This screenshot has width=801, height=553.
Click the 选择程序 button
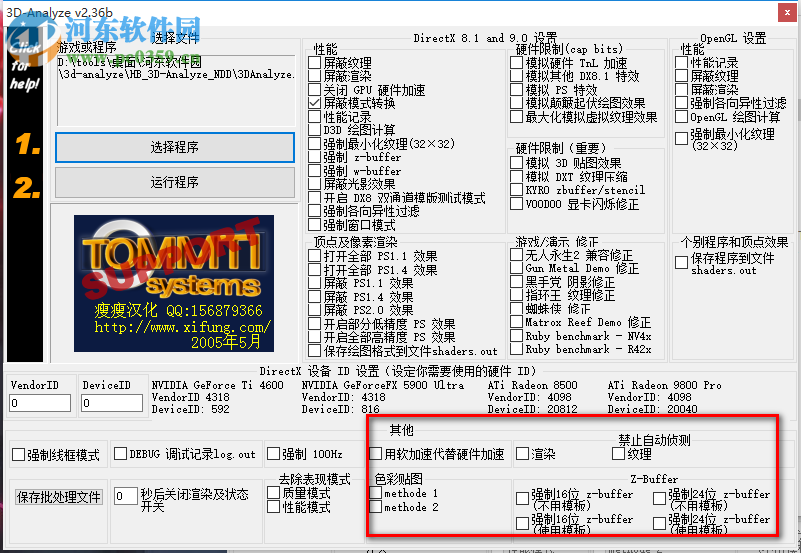tap(175, 148)
